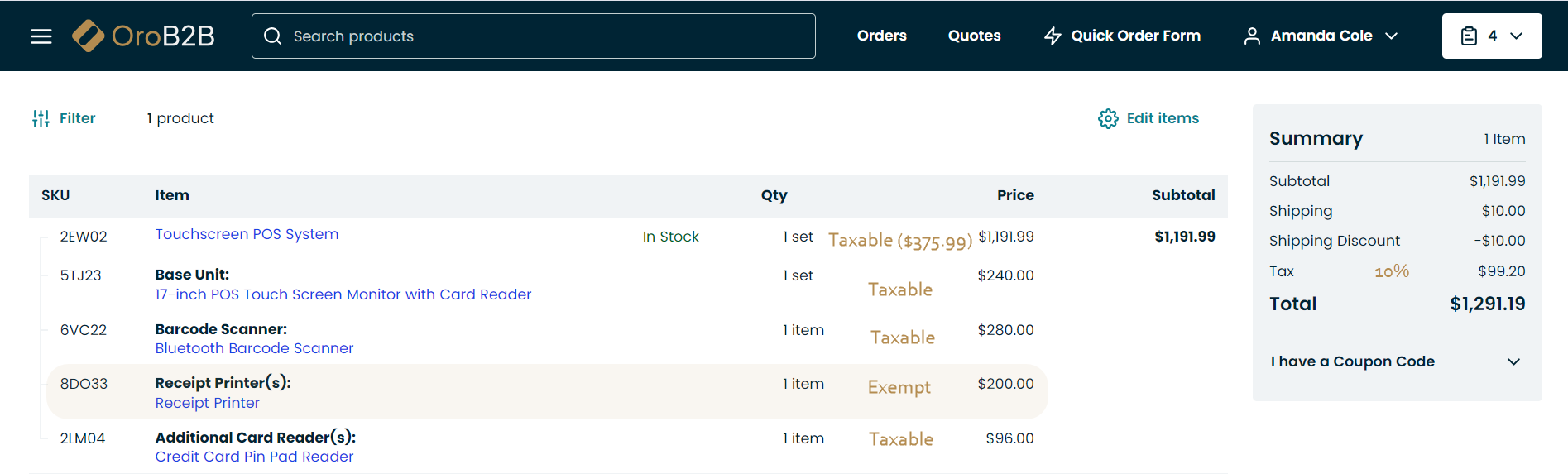Screen dimensions: 1568x474
Task: Click in the Search products field
Action: 546,36
